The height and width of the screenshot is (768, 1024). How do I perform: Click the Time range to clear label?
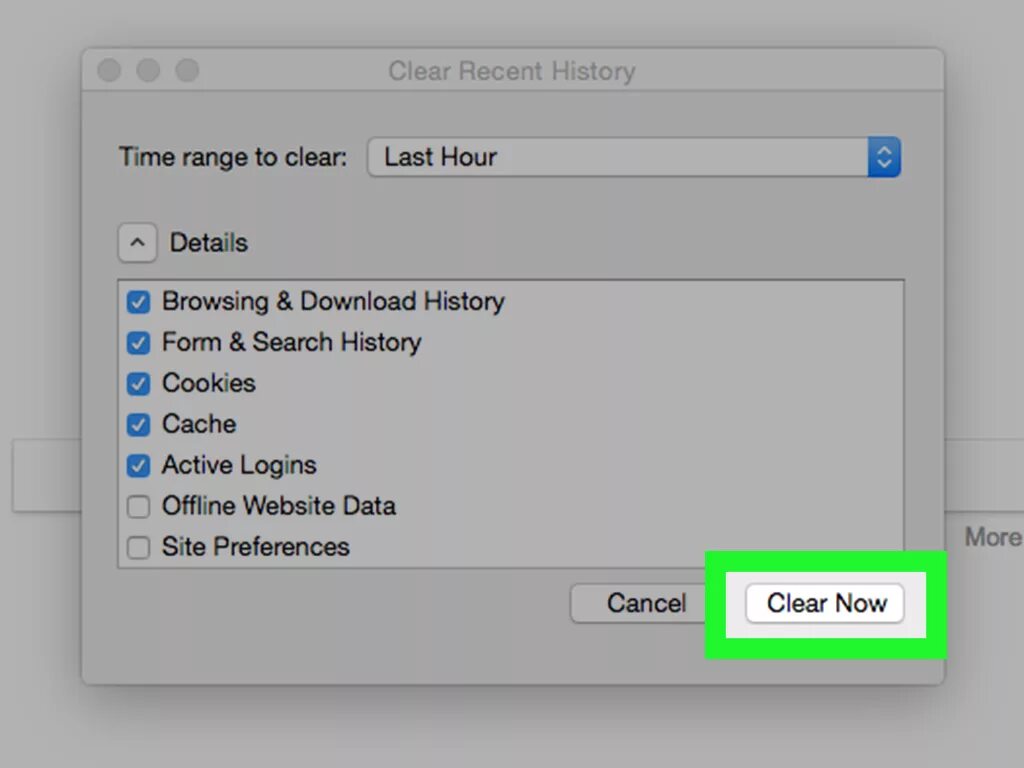(x=233, y=157)
